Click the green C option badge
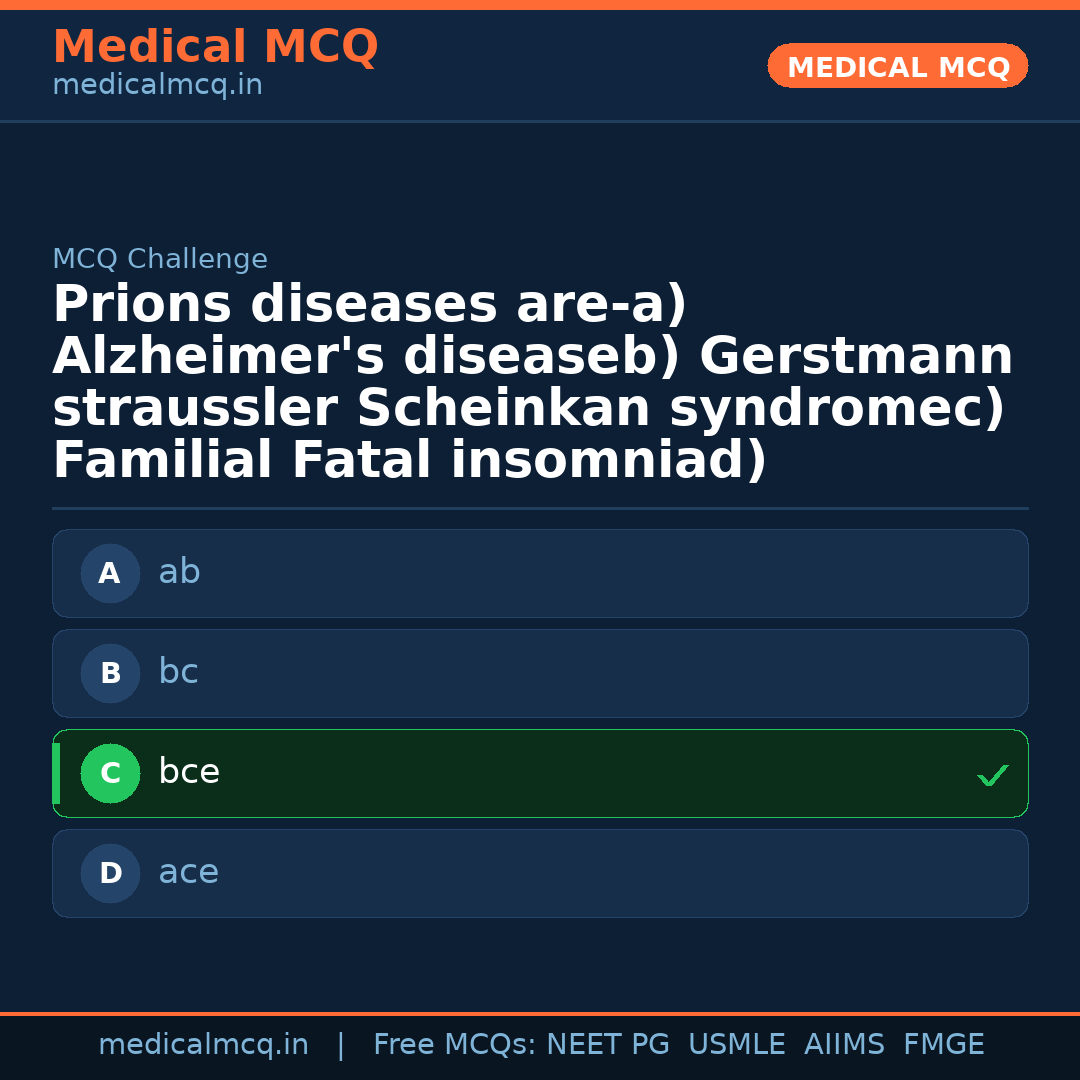Viewport: 1080px width, 1080px height. click(x=110, y=773)
